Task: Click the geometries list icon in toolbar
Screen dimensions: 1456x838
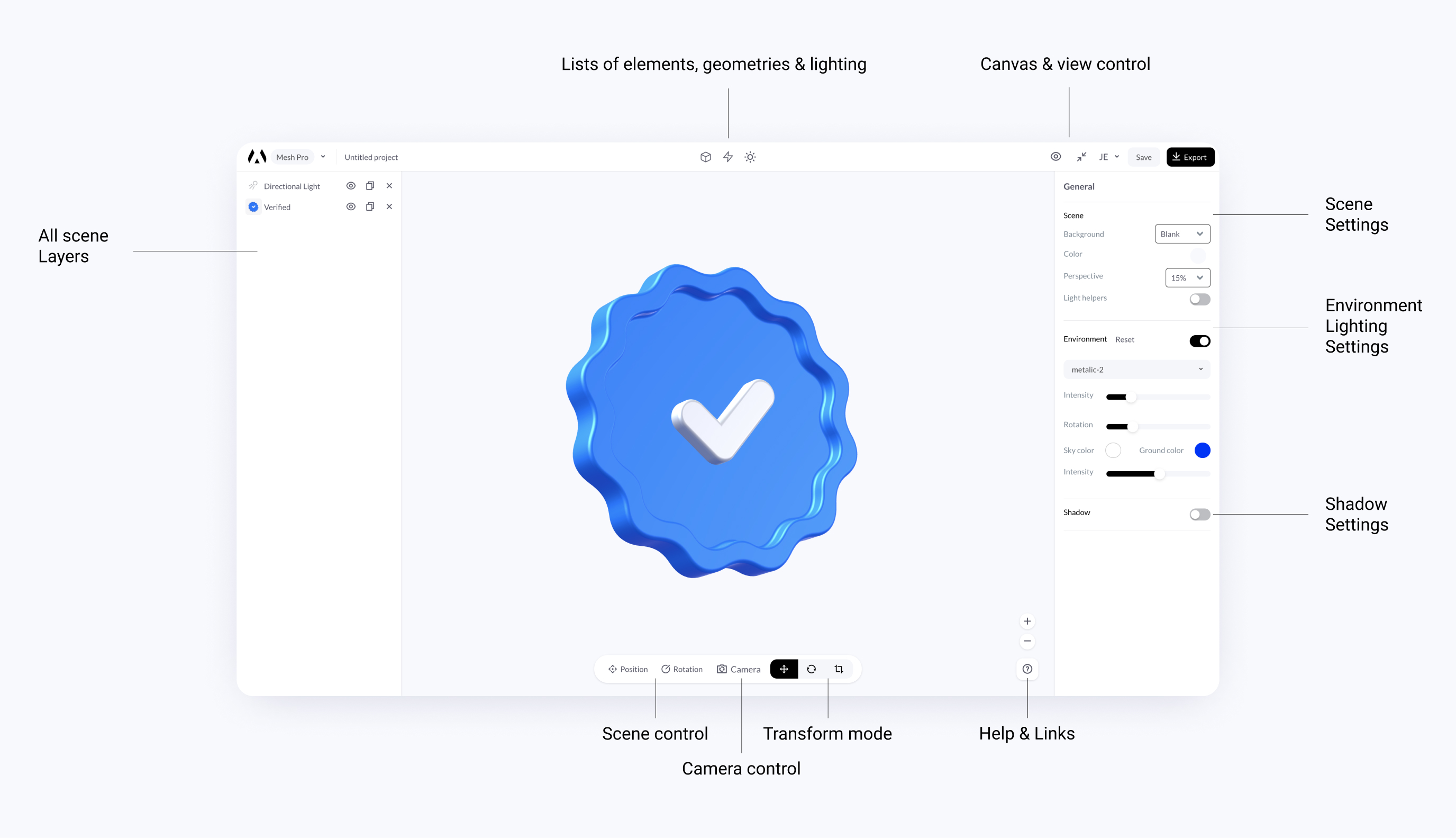Action: [x=706, y=157]
